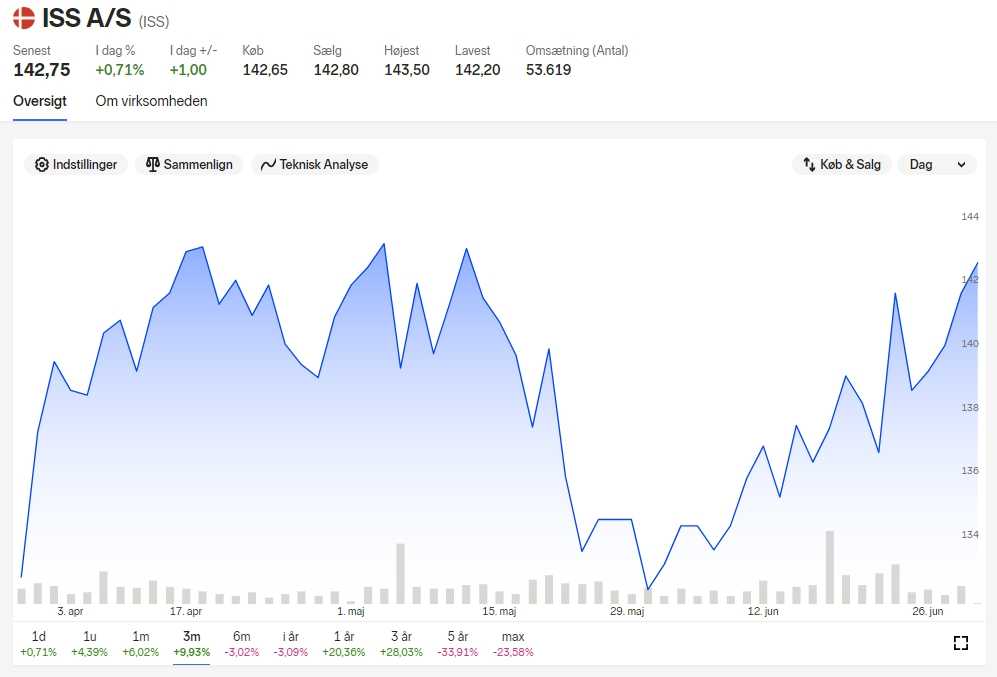Click the scales icon for Sammenlign
Screen dimensions: 997x677
click(153, 165)
